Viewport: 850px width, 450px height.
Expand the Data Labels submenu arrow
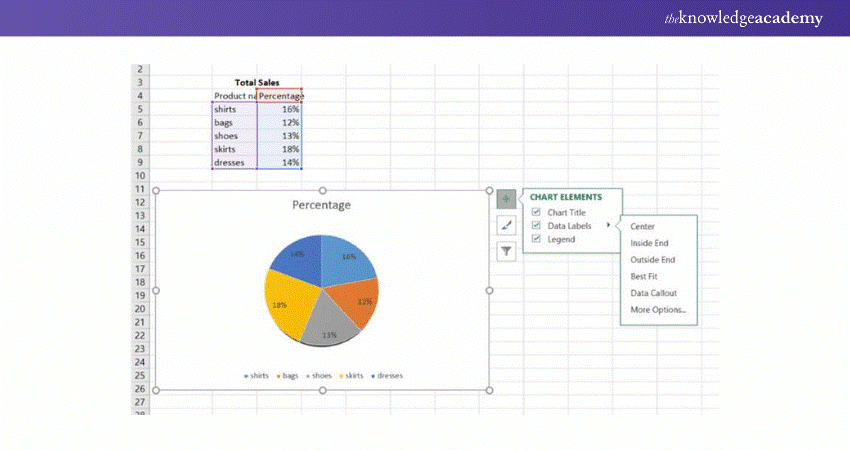tap(608, 226)
